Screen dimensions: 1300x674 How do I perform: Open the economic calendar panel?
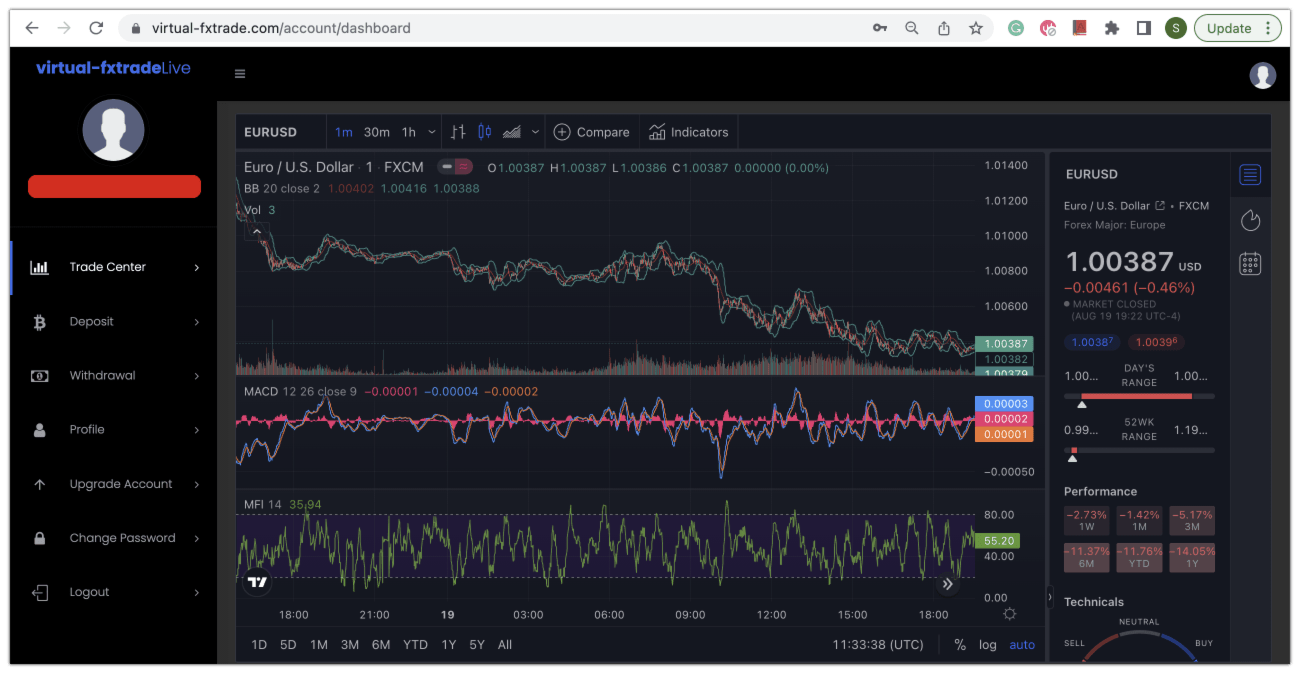1250,263
